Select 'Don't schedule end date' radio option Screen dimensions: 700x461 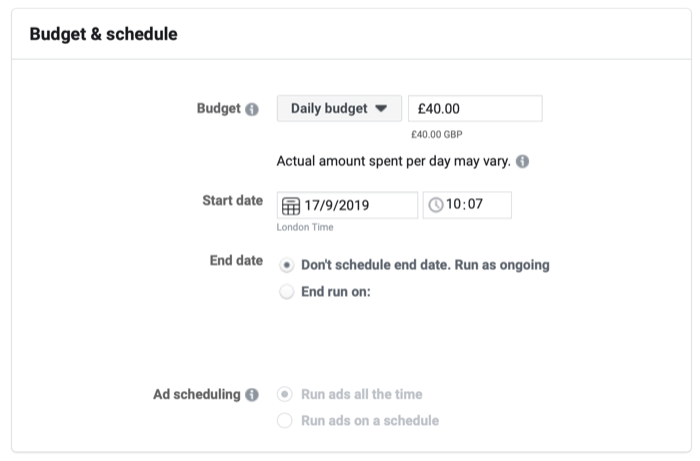287,265
